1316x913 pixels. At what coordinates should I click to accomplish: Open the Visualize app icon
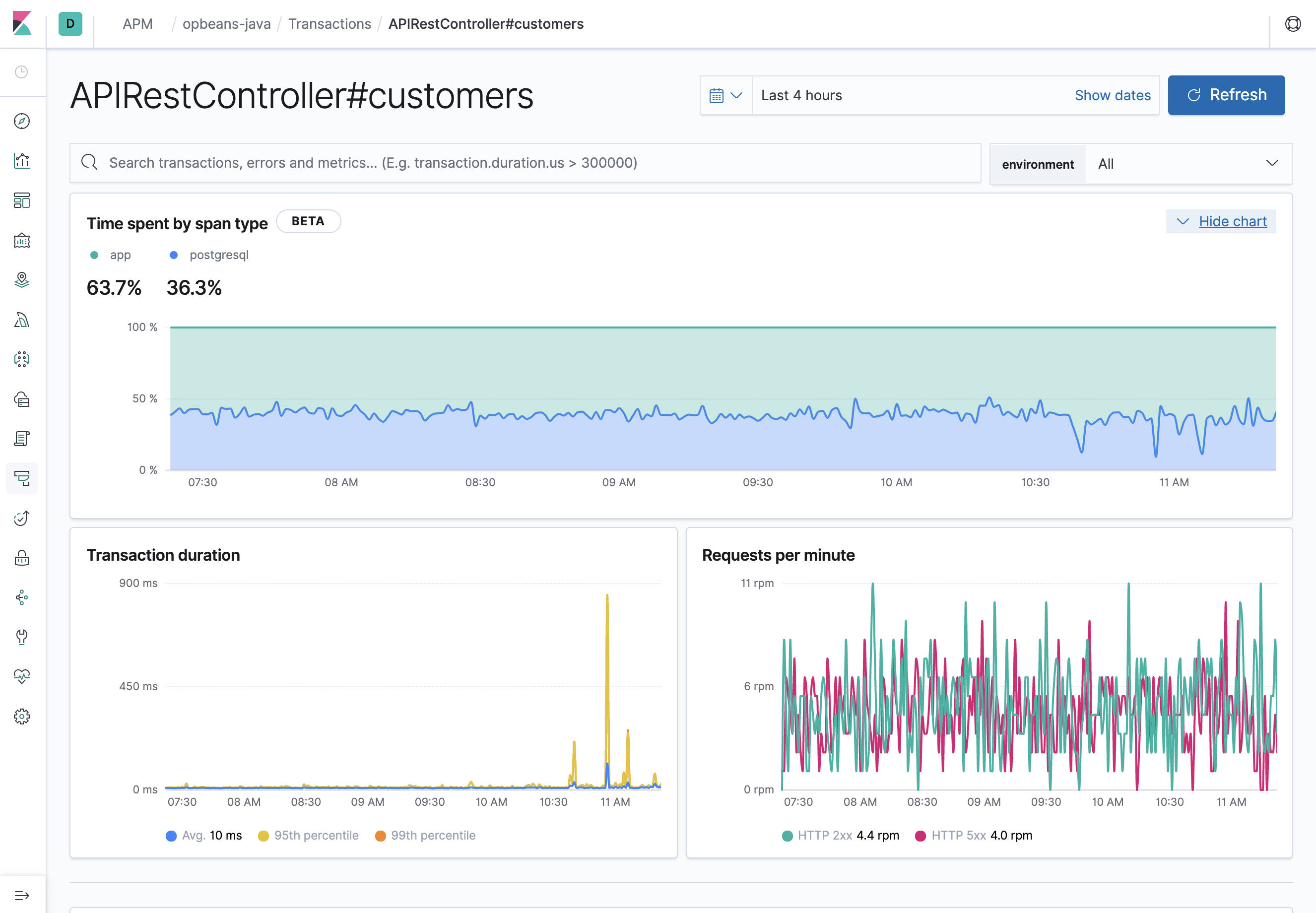22,161
